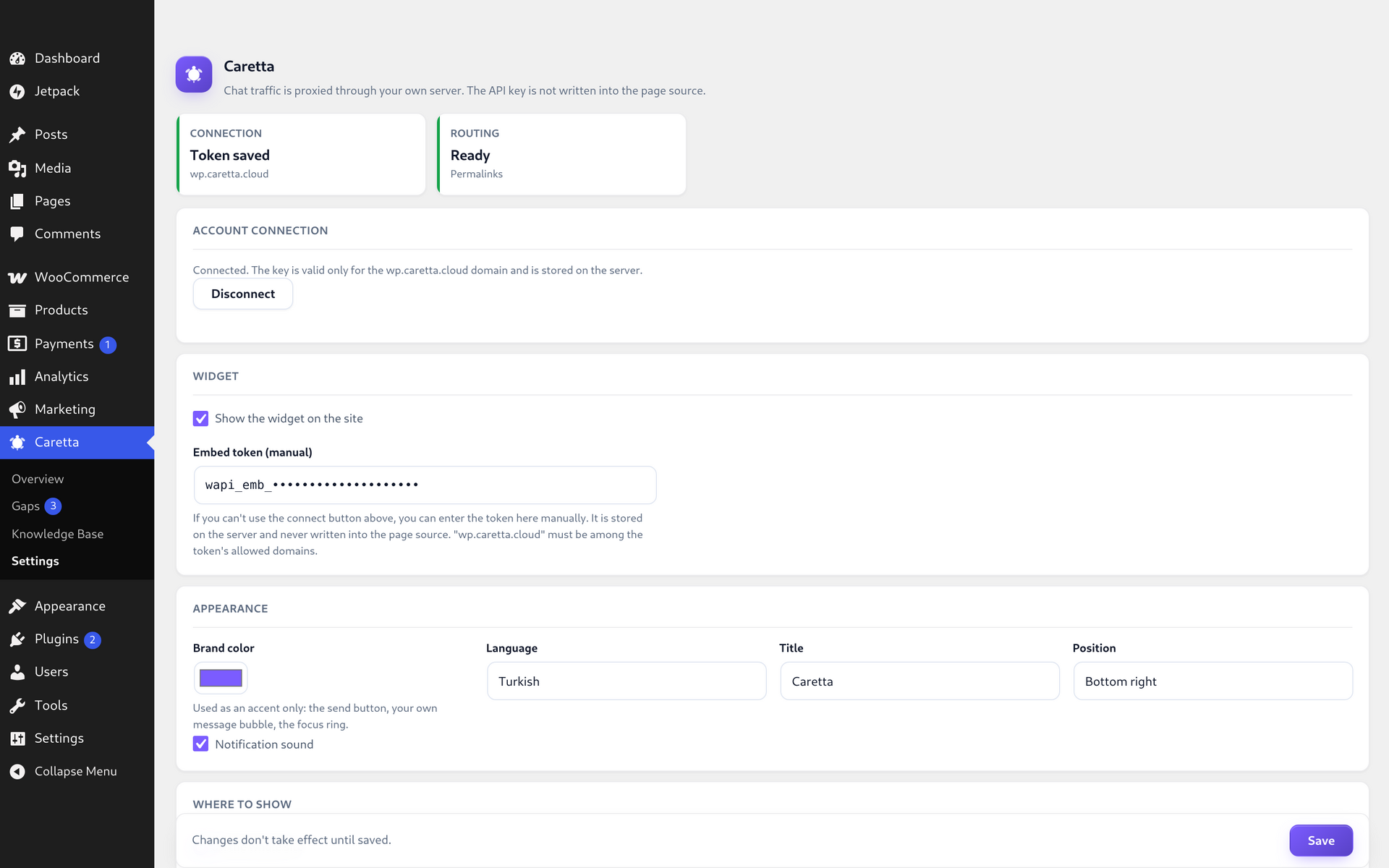Click the Appearance paintbrush icon

[x=17, y=606]
